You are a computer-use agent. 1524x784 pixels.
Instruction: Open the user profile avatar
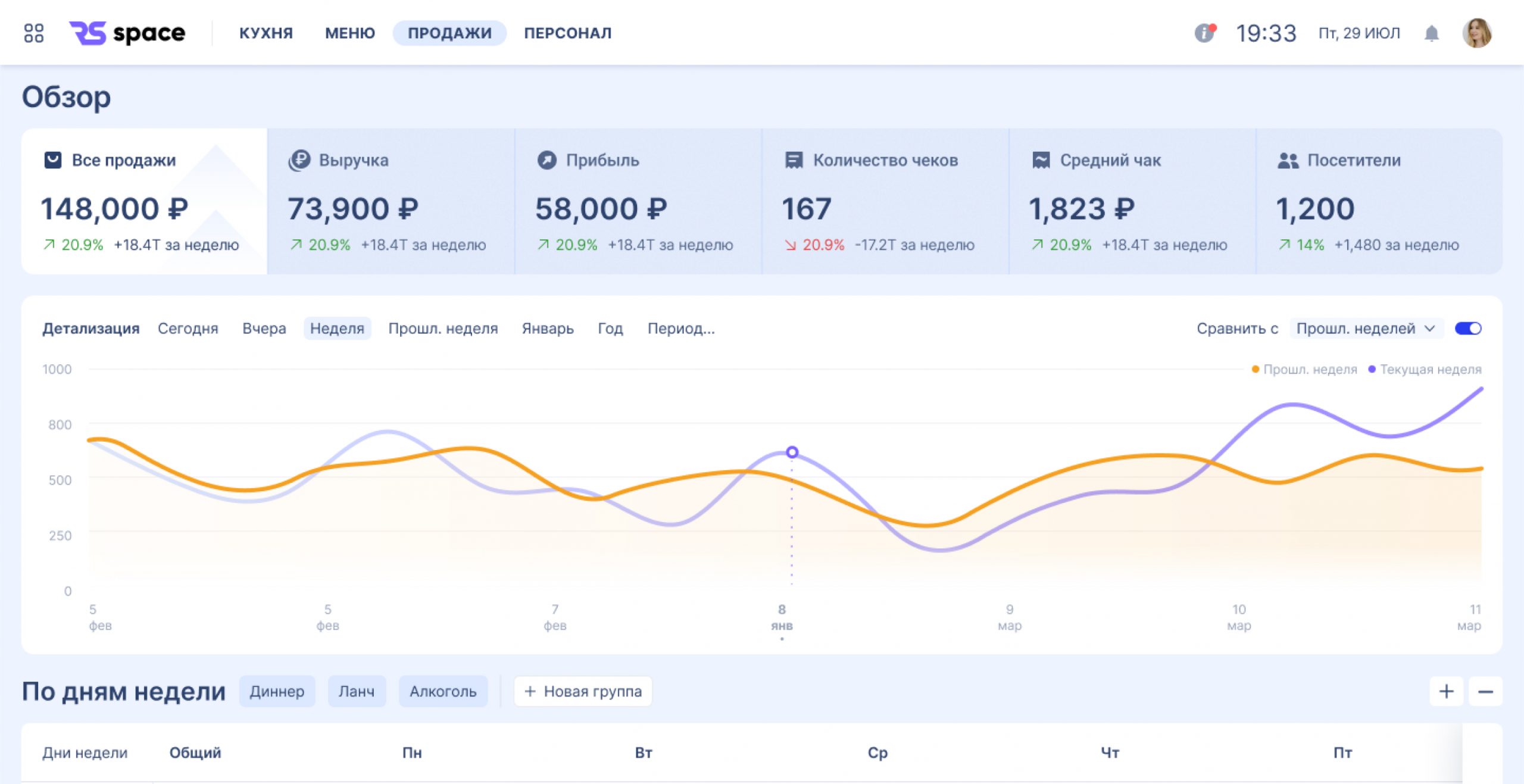(x=1476, y=33)
